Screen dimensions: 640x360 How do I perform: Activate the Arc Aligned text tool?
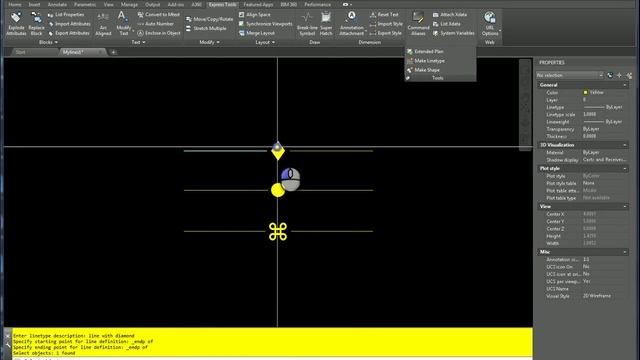coord(103,24)
